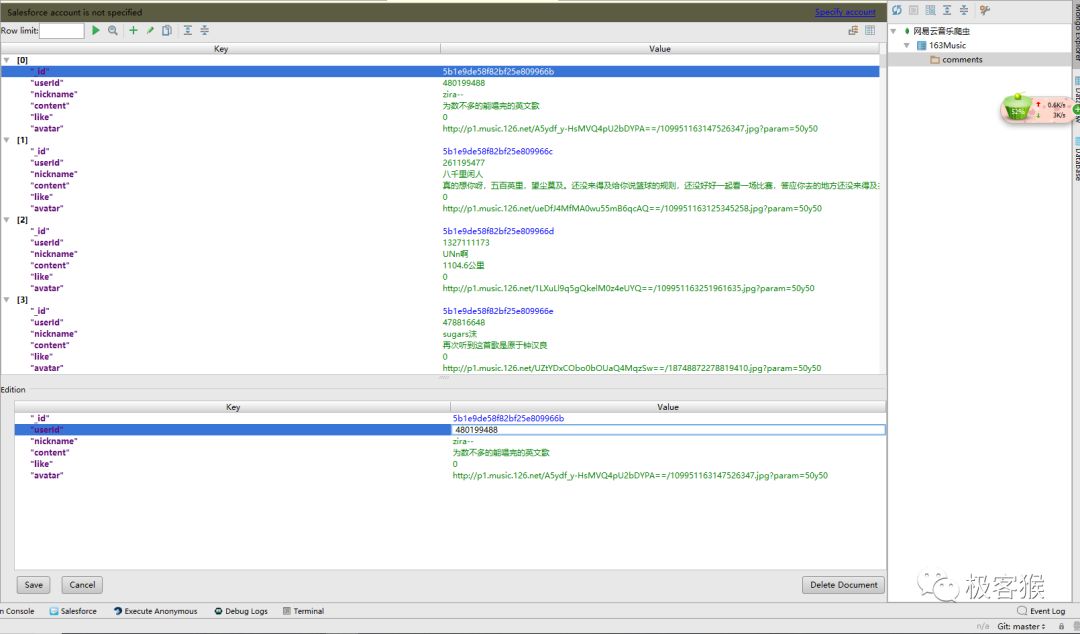Collapse all result rows in results toolbar
The image size is (1080, 634).
point(205,30)
